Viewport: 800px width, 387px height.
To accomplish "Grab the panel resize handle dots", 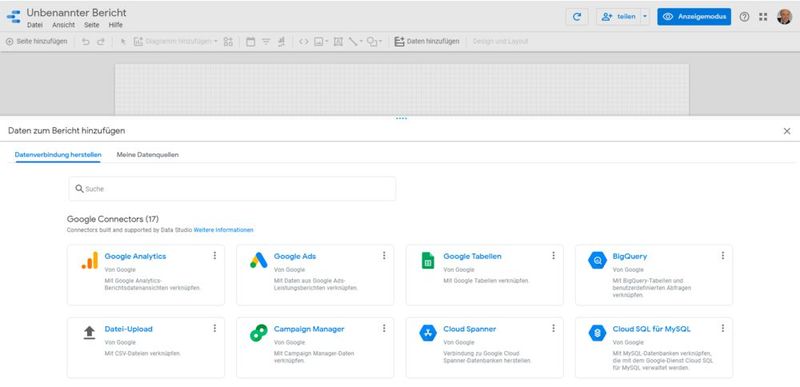I will coord(402,118).
